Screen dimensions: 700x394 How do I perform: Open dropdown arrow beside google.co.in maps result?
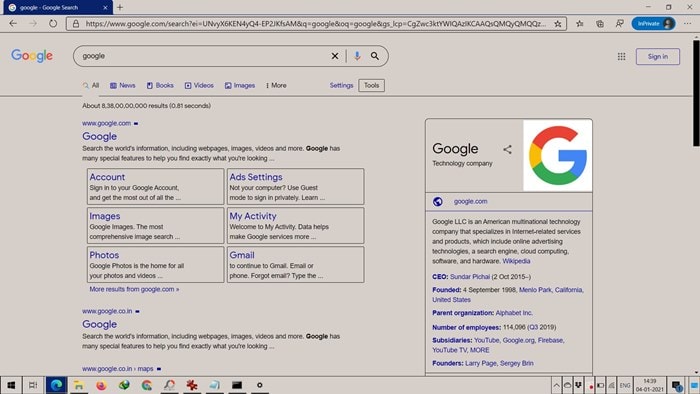159,369
